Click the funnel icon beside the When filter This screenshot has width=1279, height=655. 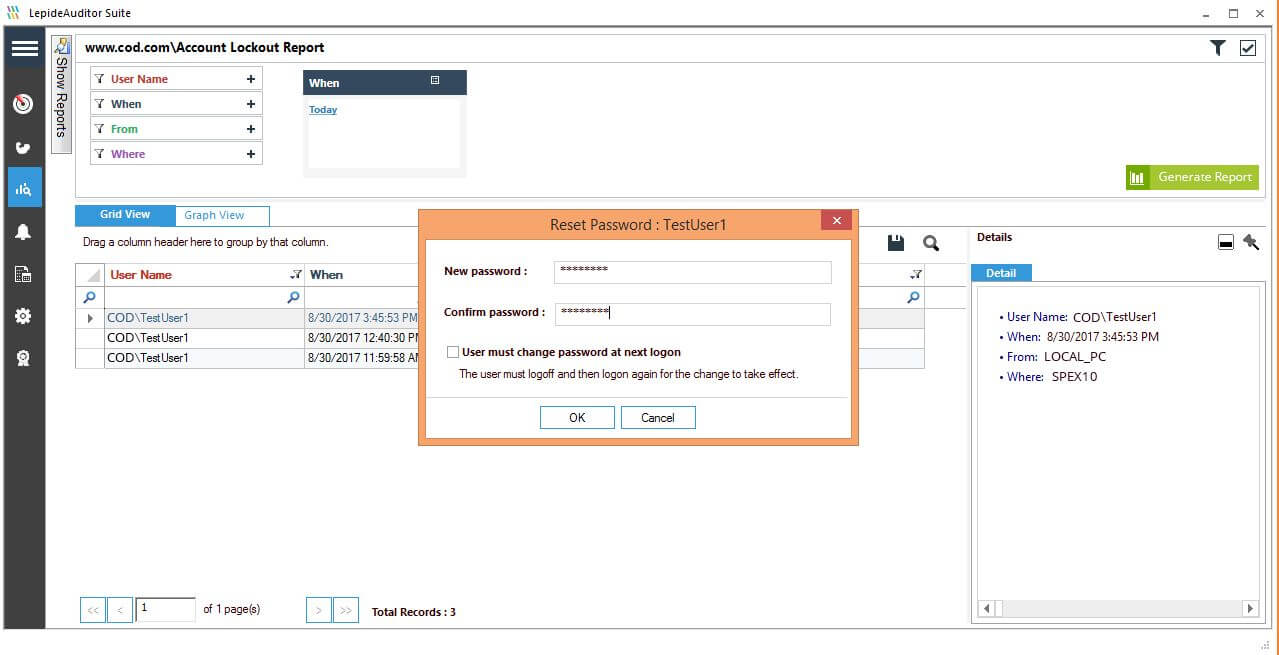click(x=100, y=104)
